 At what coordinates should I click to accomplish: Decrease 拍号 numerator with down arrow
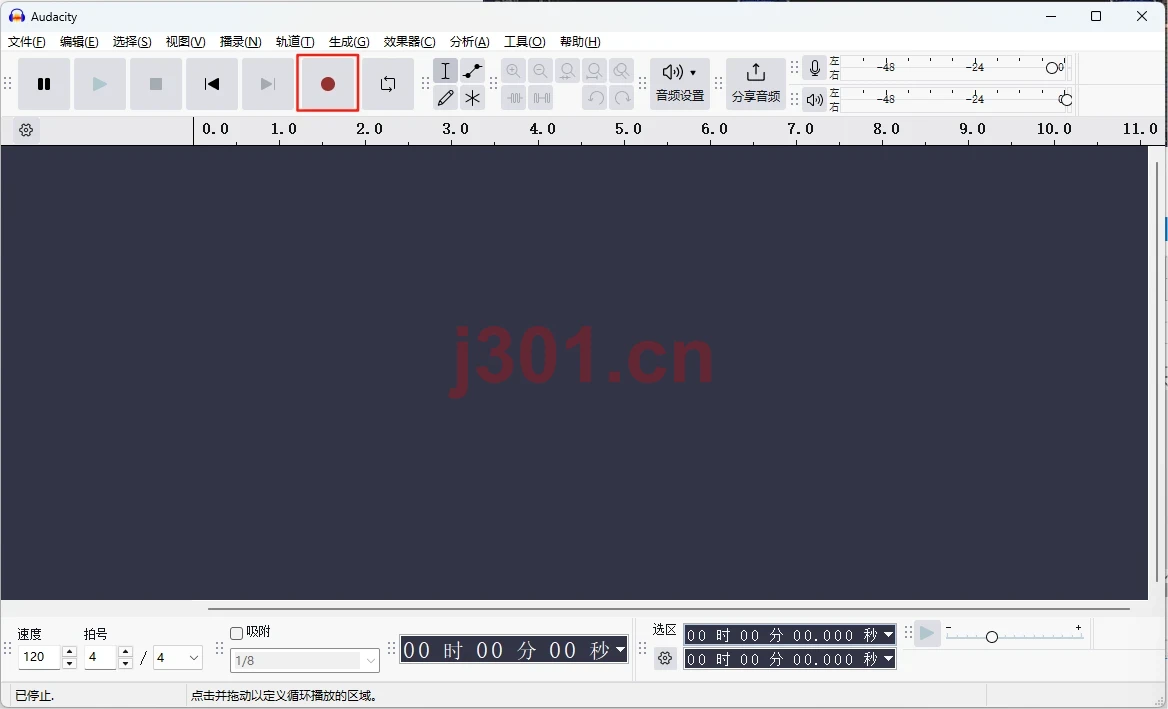point(126,663)
